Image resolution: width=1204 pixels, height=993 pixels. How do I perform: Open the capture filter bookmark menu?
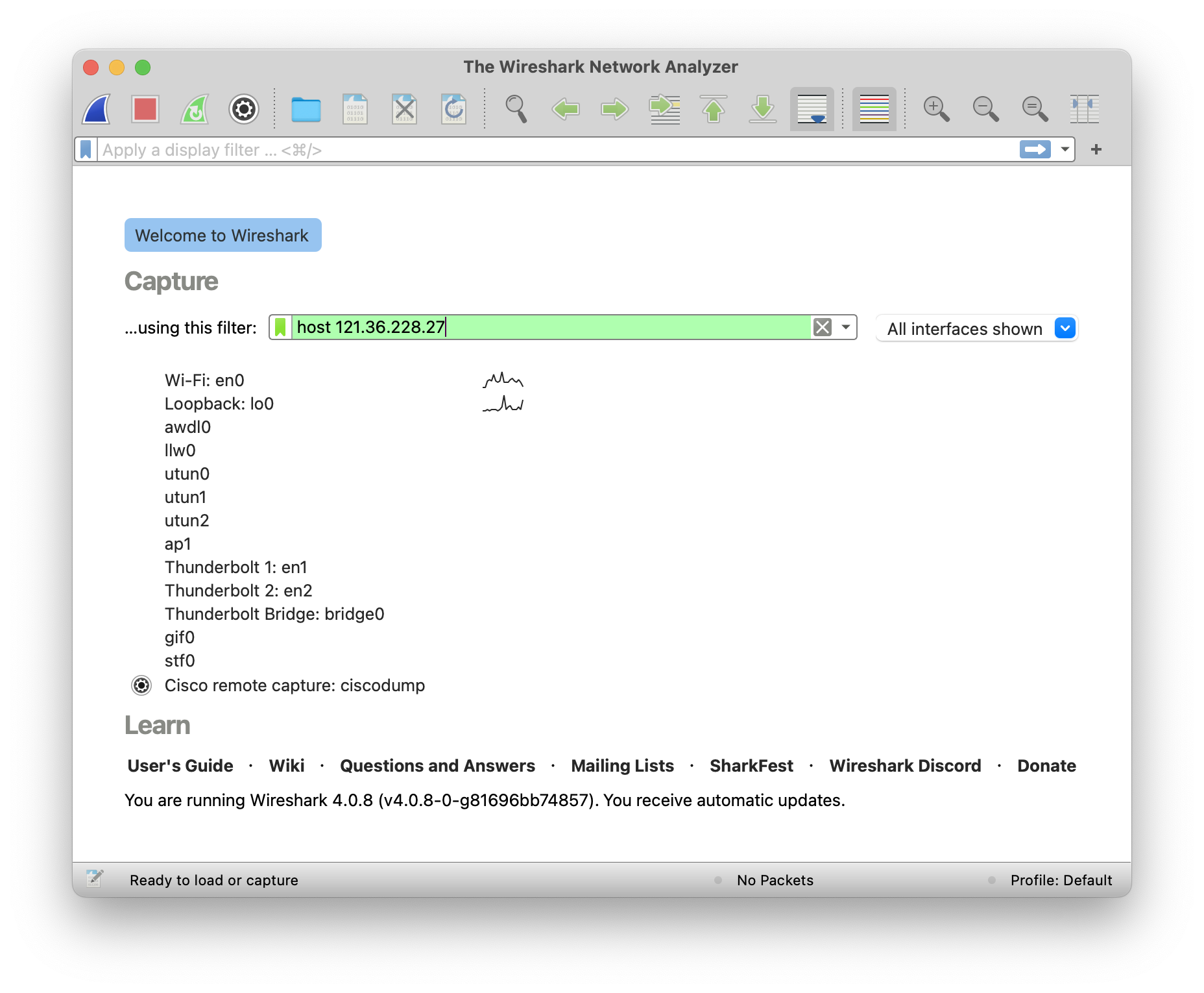coord(280,327)
